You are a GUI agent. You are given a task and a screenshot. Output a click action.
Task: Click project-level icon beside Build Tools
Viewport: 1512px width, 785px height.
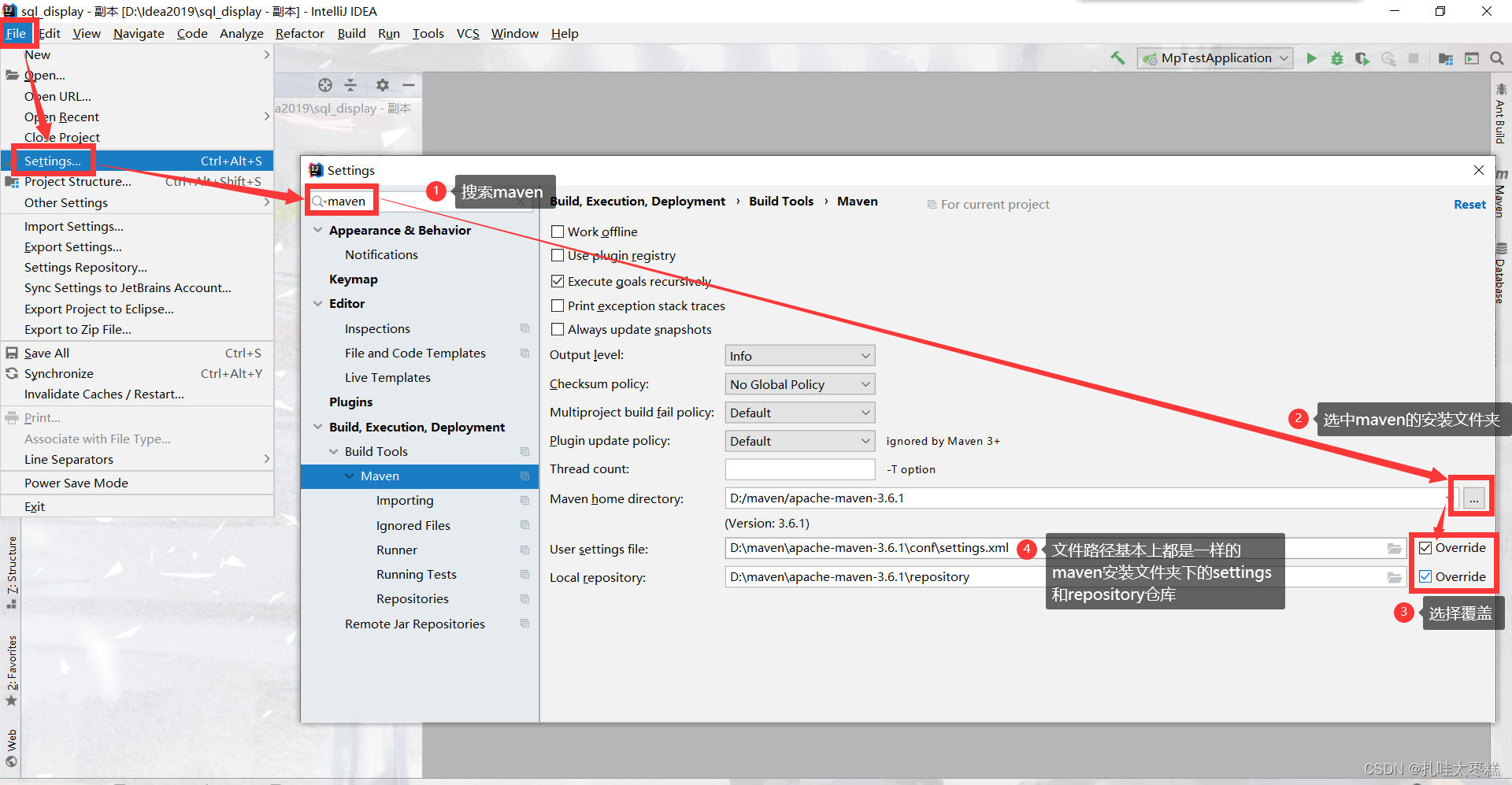524,451
